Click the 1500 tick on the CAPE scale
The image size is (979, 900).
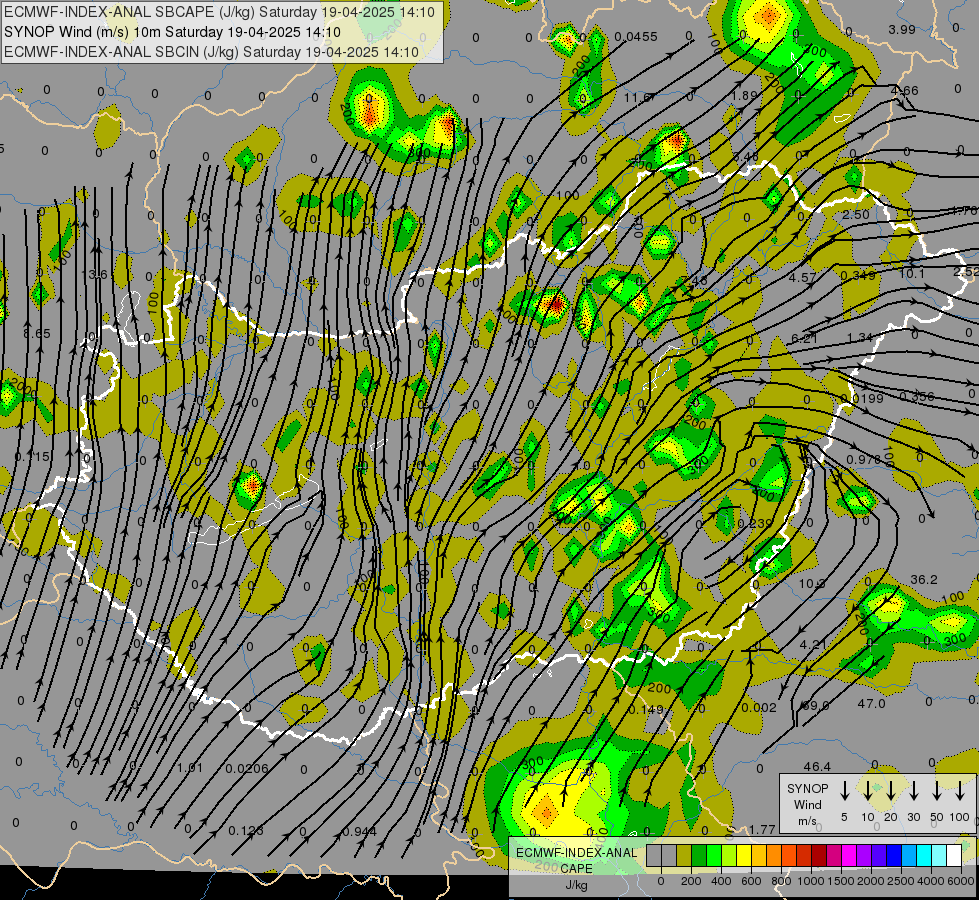pos(840,881)
